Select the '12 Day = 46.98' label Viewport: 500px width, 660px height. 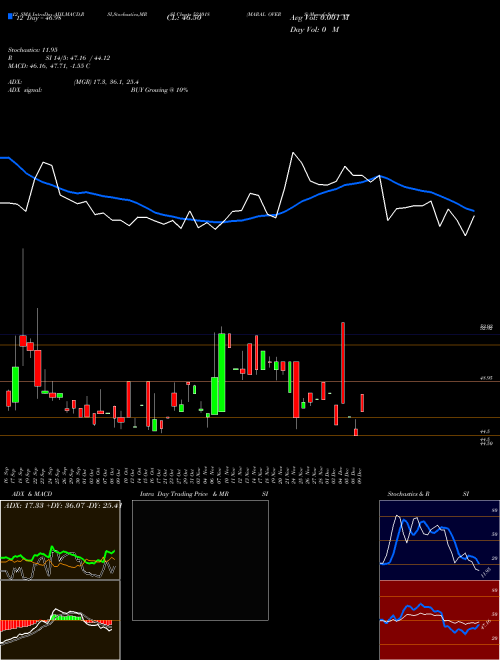(x=38, y=18)
